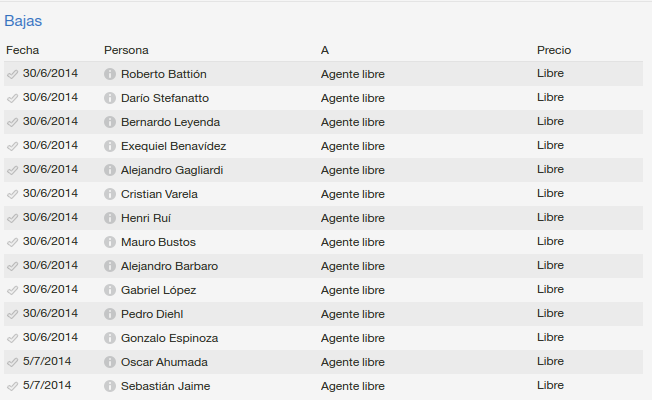Click checkmark icon in Exequiel Benavídez row
This screenshot has height=400, width=652.
tap(12, 146)
